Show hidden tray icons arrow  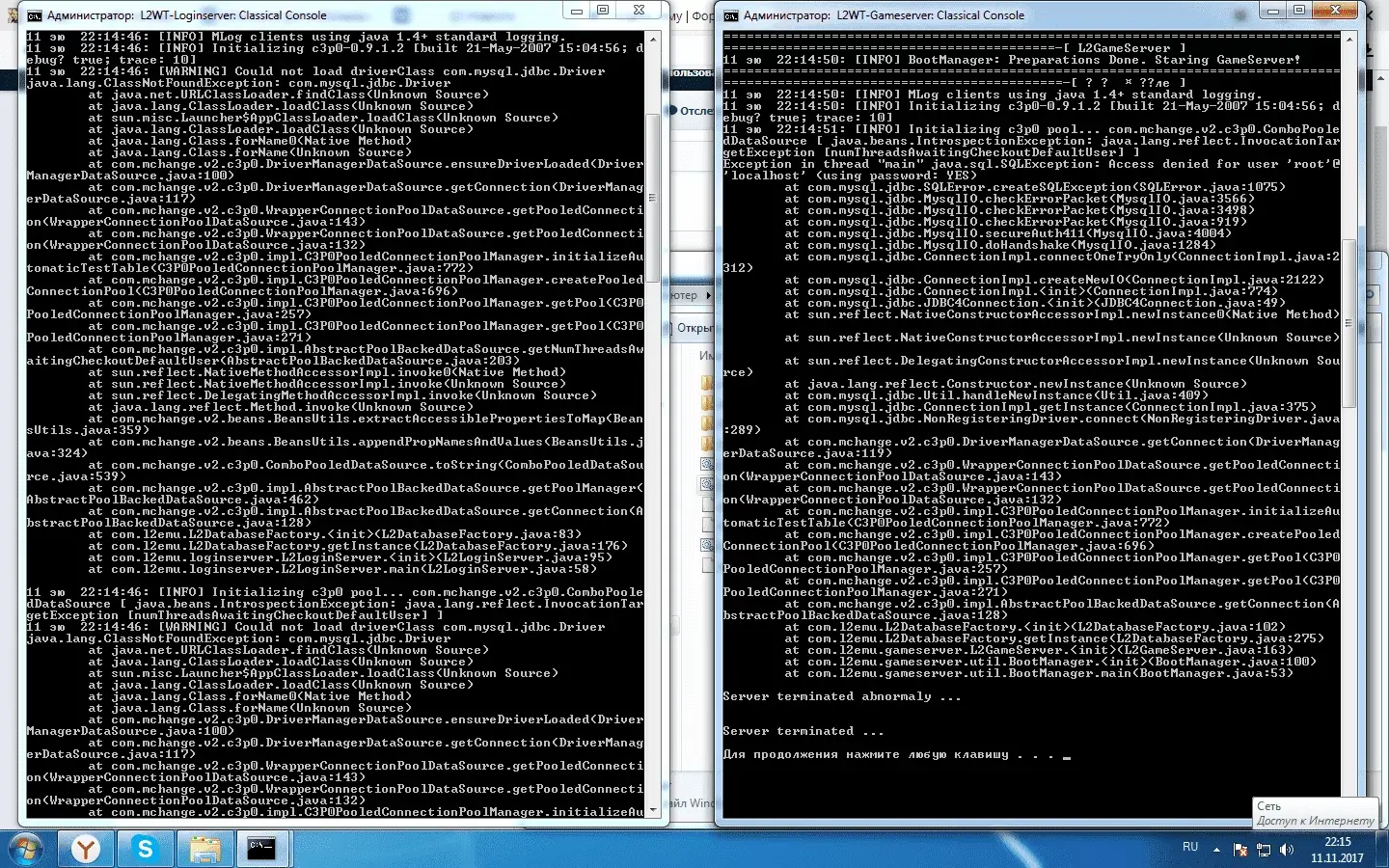(1216, 850)
